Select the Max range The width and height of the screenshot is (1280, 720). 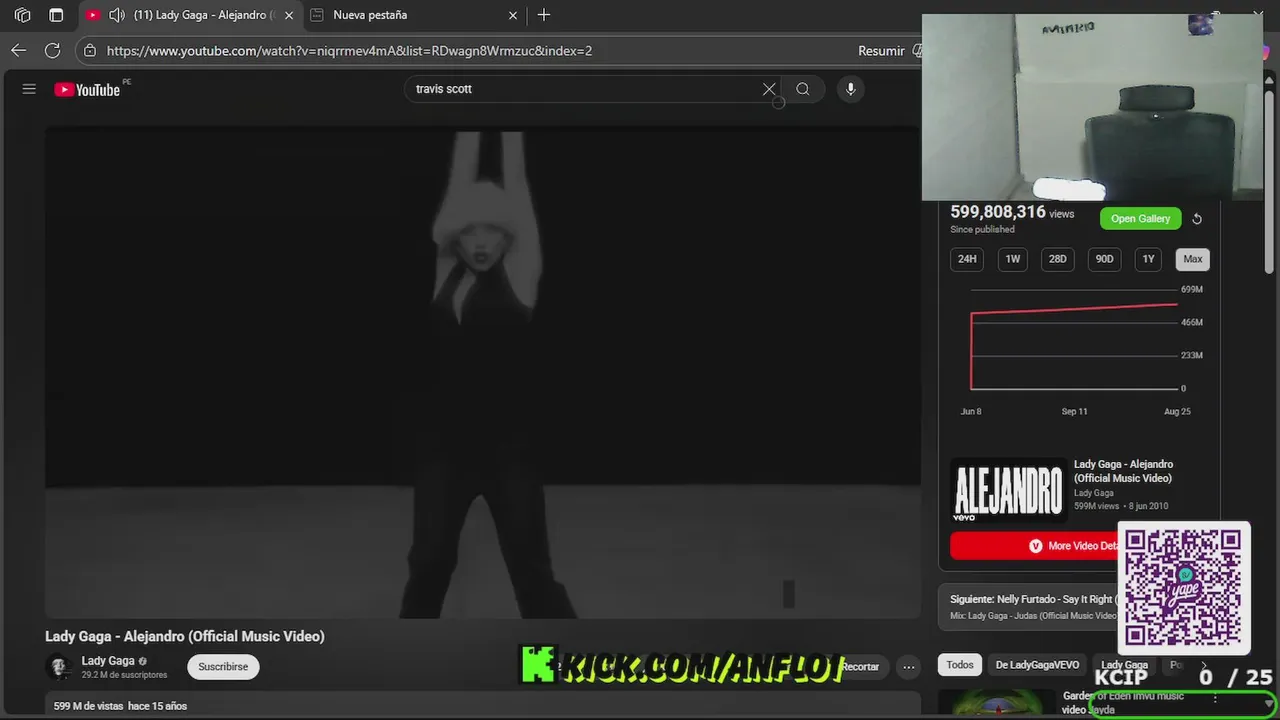point(1193,259)
